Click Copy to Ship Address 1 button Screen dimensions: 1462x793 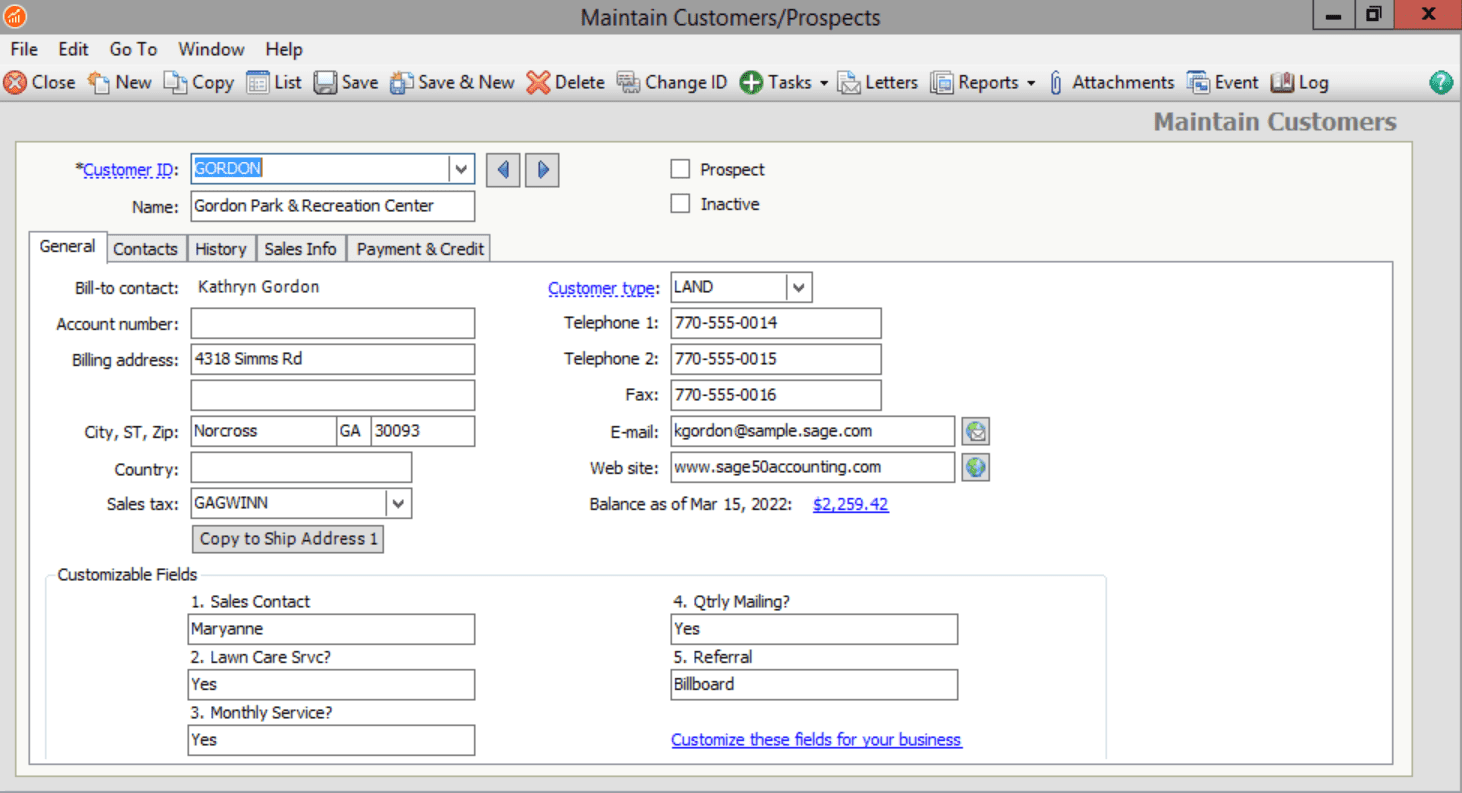click(x=288, y=539)
